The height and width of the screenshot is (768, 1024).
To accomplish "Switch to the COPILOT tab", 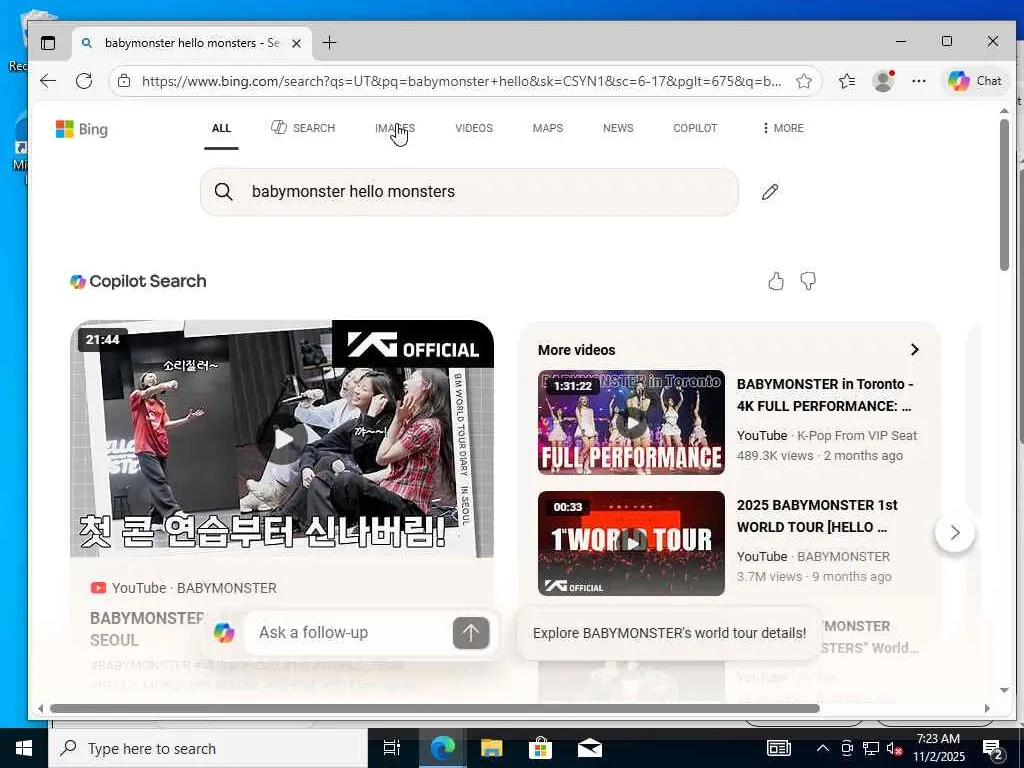I will 695,128.
